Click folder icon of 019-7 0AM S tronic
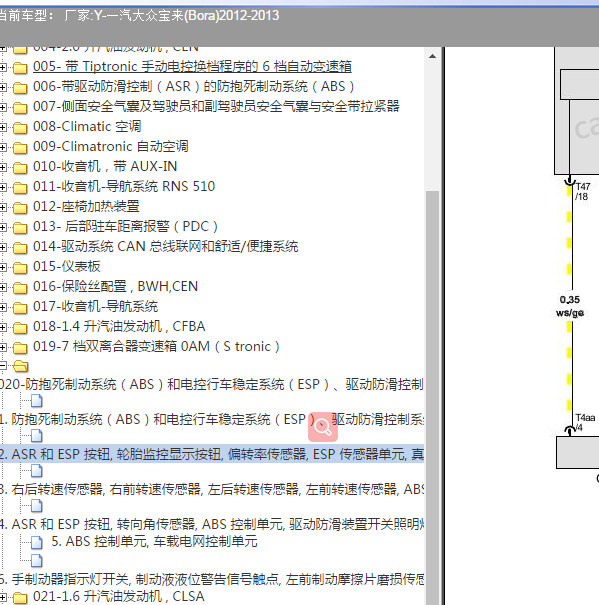Viewport: 599px width, 605px height. 20,348
